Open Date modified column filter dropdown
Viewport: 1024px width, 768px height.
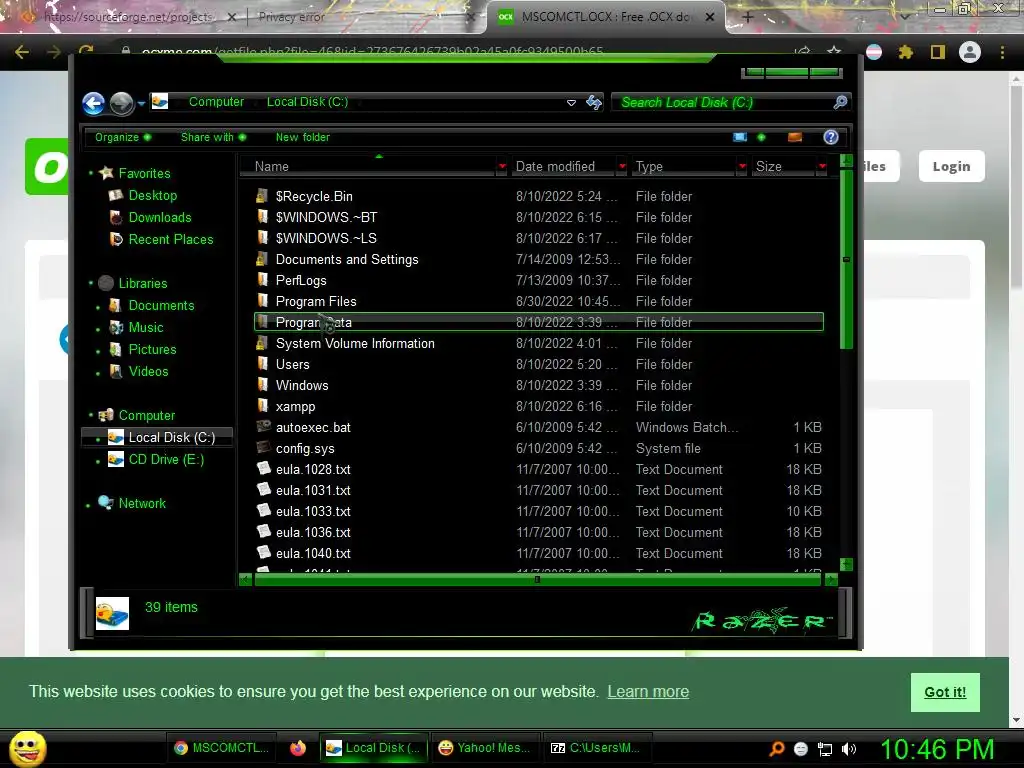(x=622, y=167)
